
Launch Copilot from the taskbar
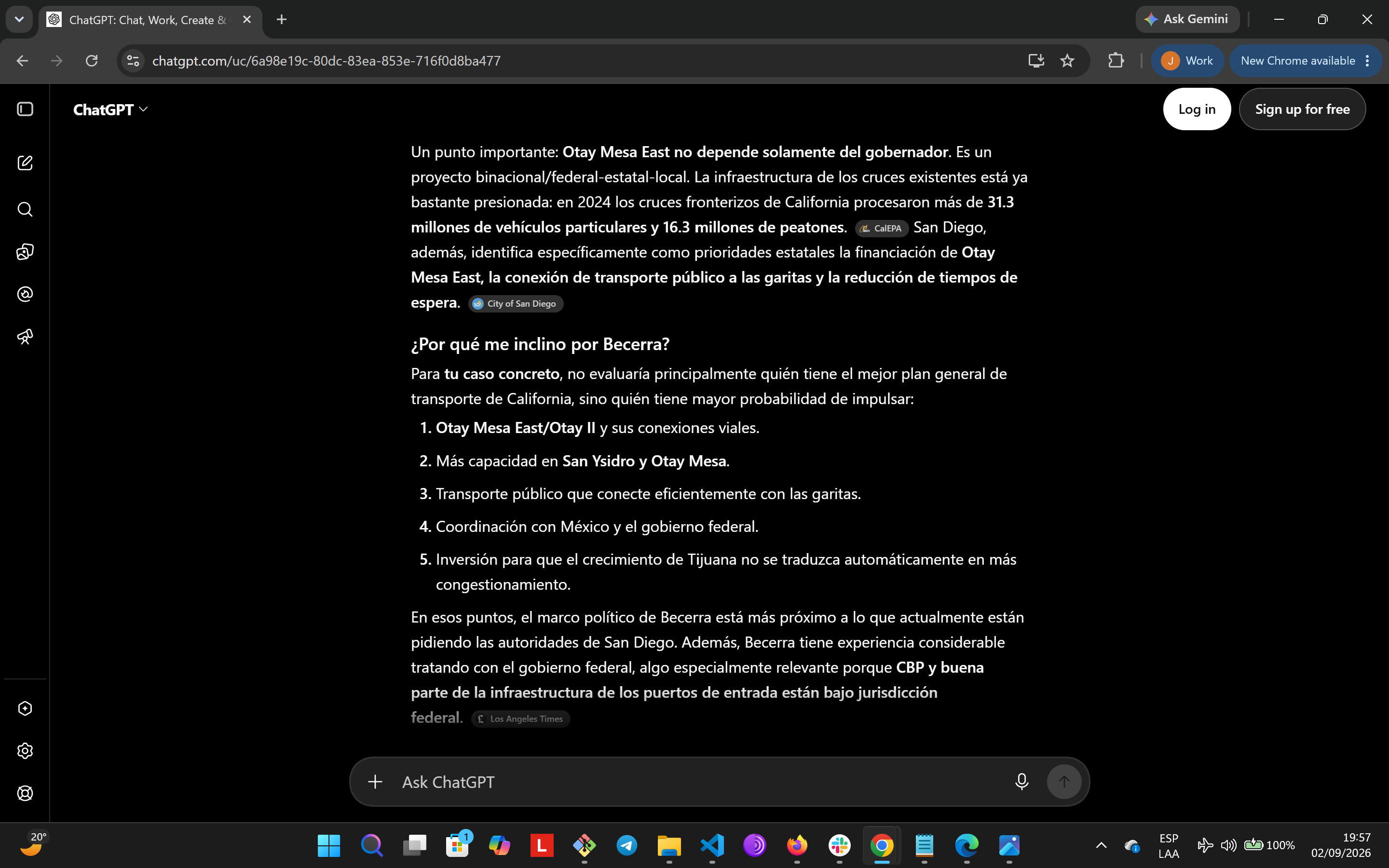(x=499, y=845)
